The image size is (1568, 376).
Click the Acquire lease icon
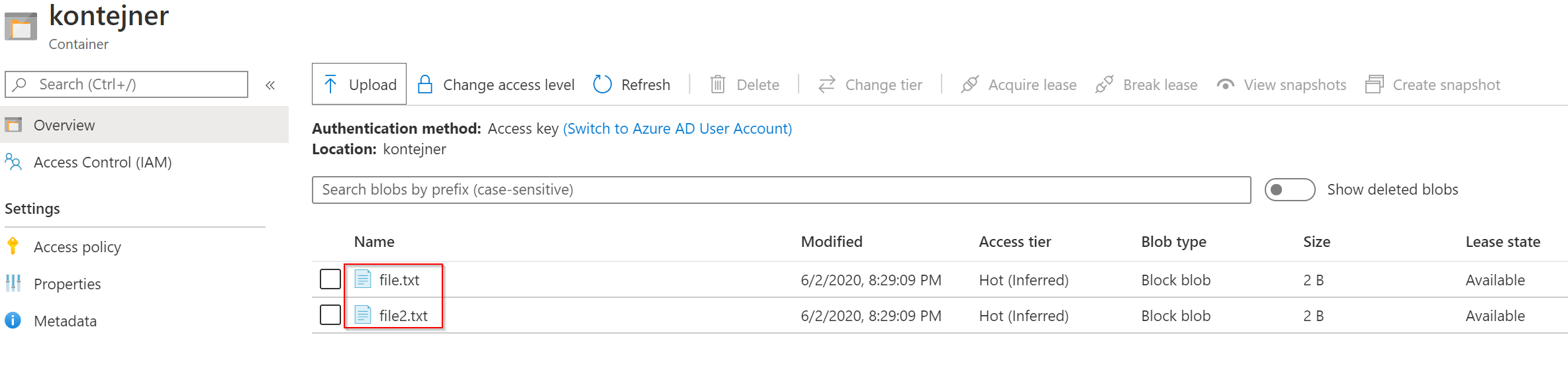[969, 84]
